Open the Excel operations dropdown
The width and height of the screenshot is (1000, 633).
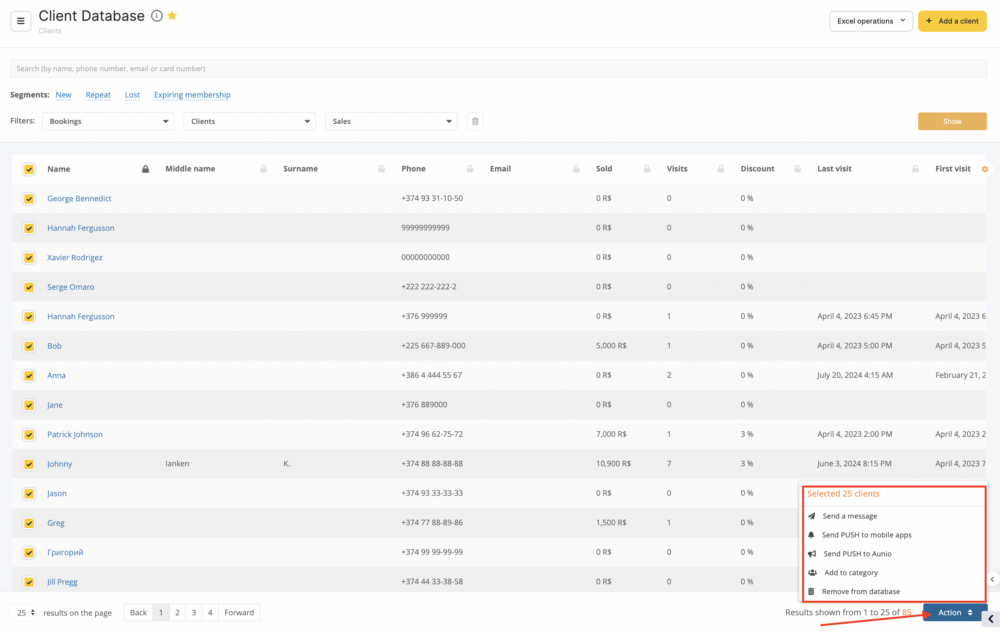tap(871, 21)
